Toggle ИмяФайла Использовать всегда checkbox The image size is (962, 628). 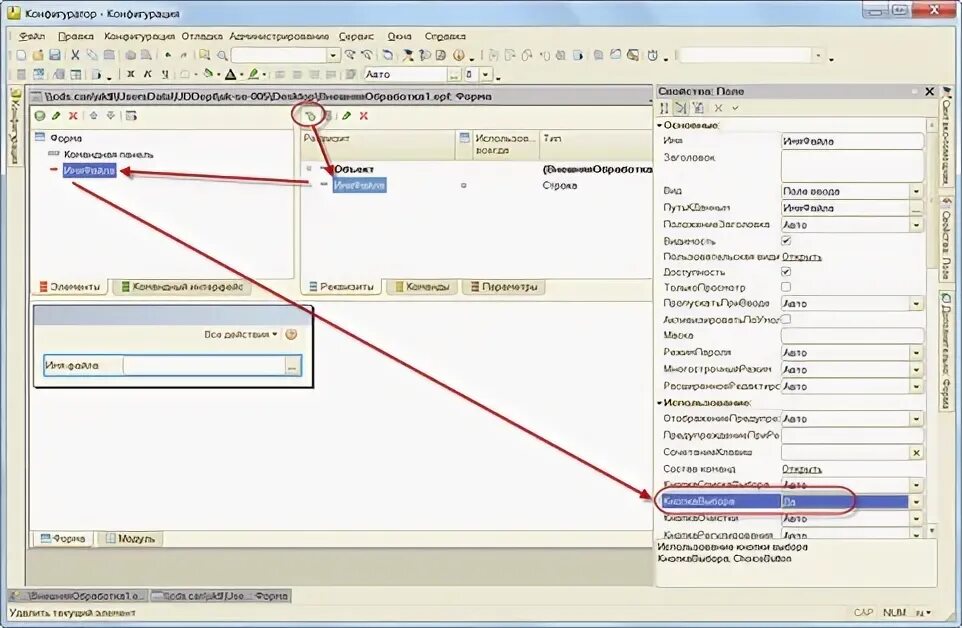(463, 185)
